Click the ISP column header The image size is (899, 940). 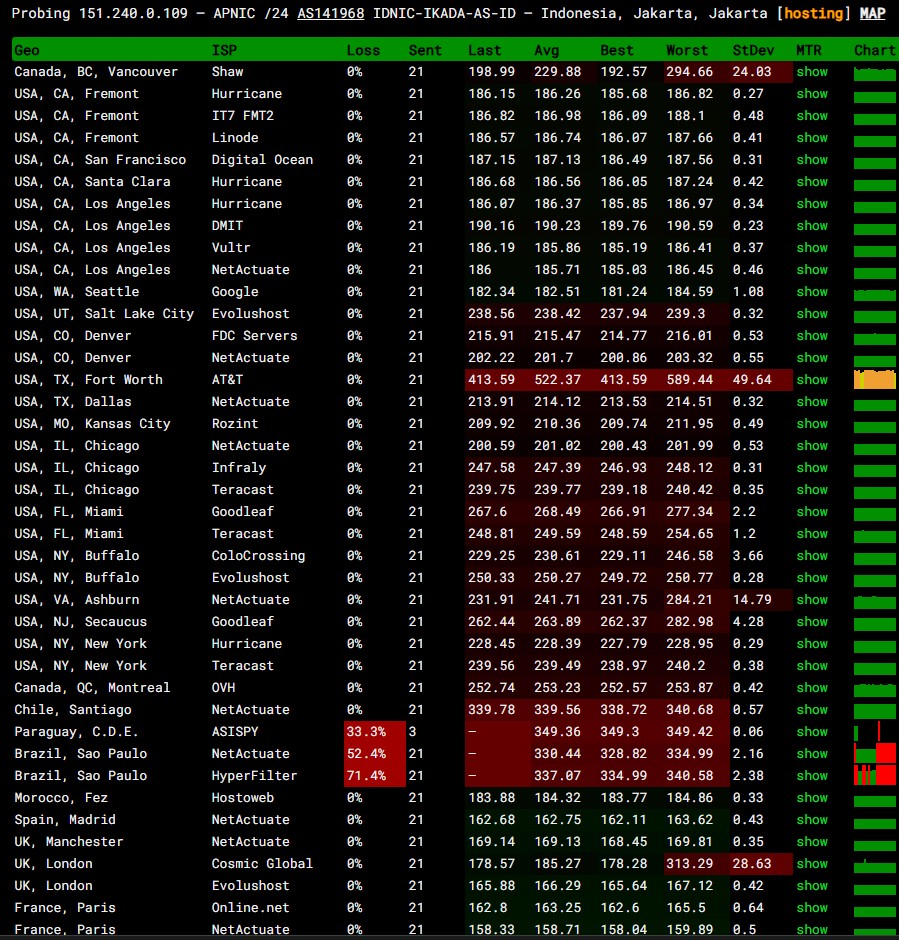click(x=224, y=50)
